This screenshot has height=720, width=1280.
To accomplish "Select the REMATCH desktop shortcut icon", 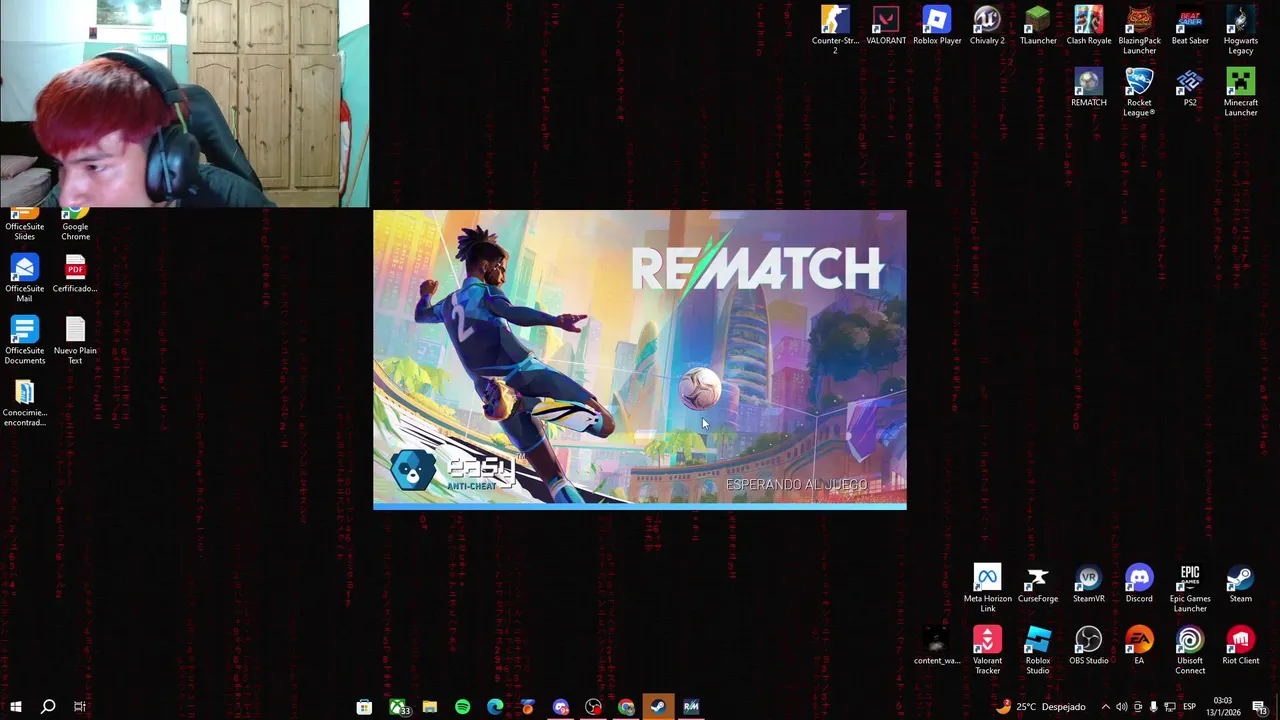I will (1089, 88).
